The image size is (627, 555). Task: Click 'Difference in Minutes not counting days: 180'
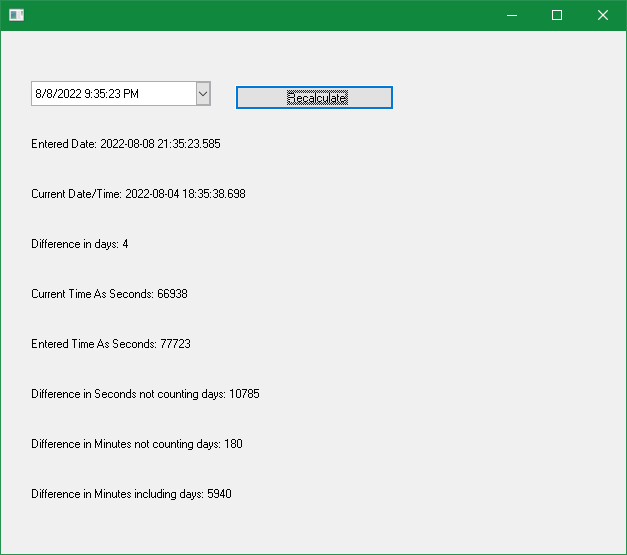click(x=137, y=444)
